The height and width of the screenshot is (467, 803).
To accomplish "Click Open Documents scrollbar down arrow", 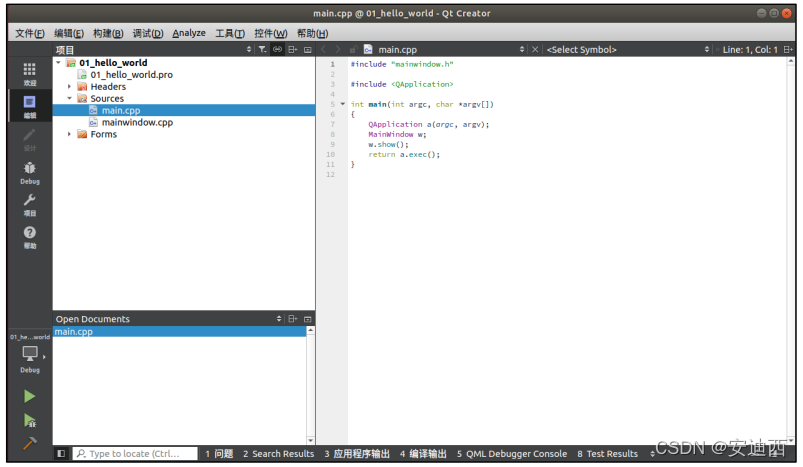I will (x=310, y=440).
